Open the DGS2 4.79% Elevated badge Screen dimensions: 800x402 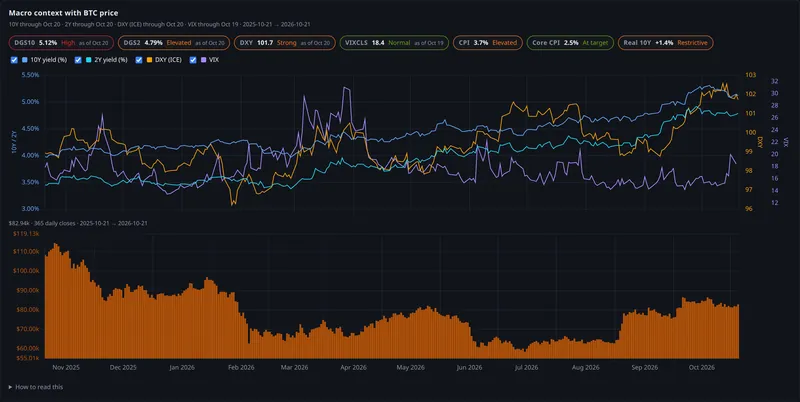[x=174, y=43]
